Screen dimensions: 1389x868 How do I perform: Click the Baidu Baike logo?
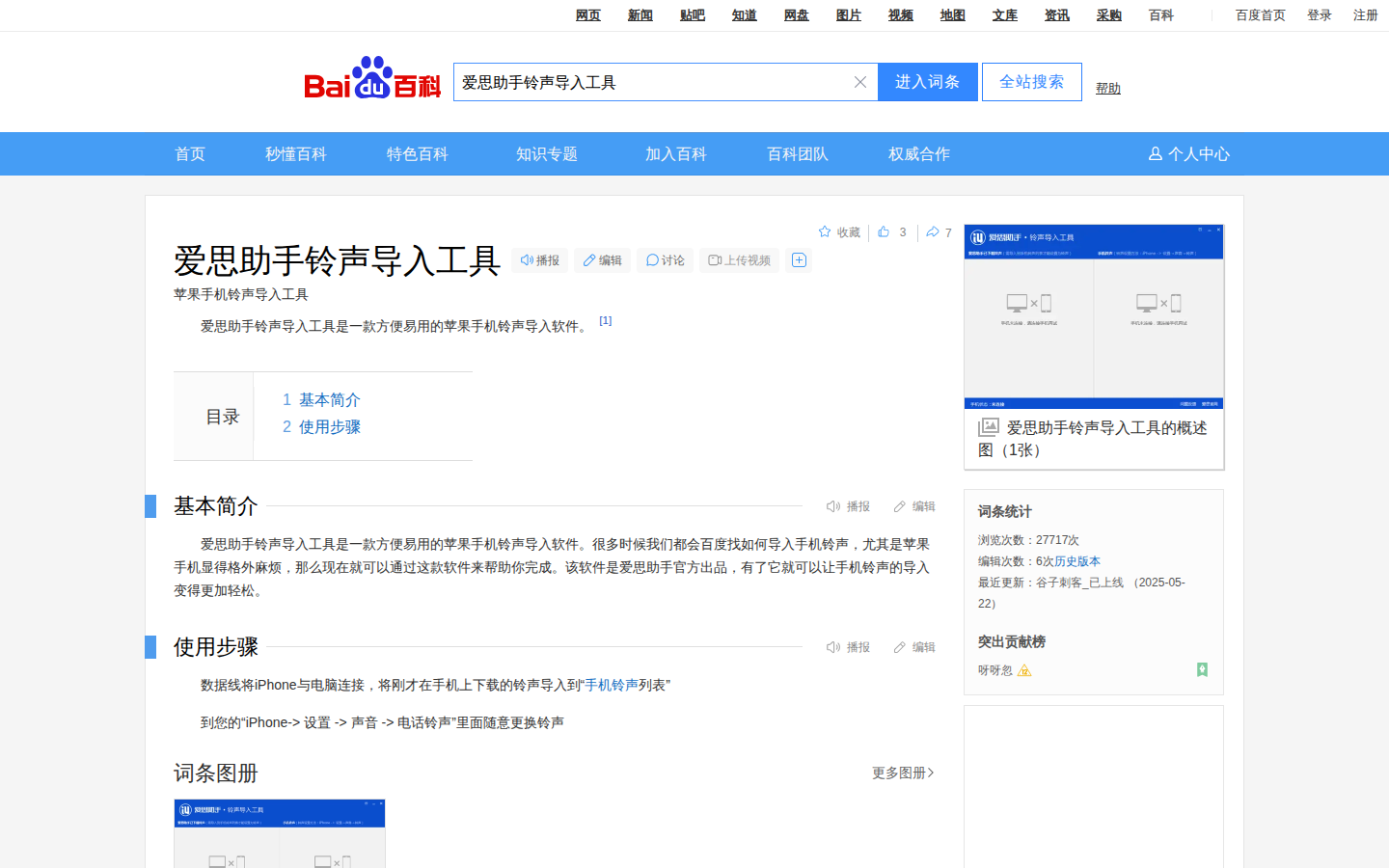point(372,78)
